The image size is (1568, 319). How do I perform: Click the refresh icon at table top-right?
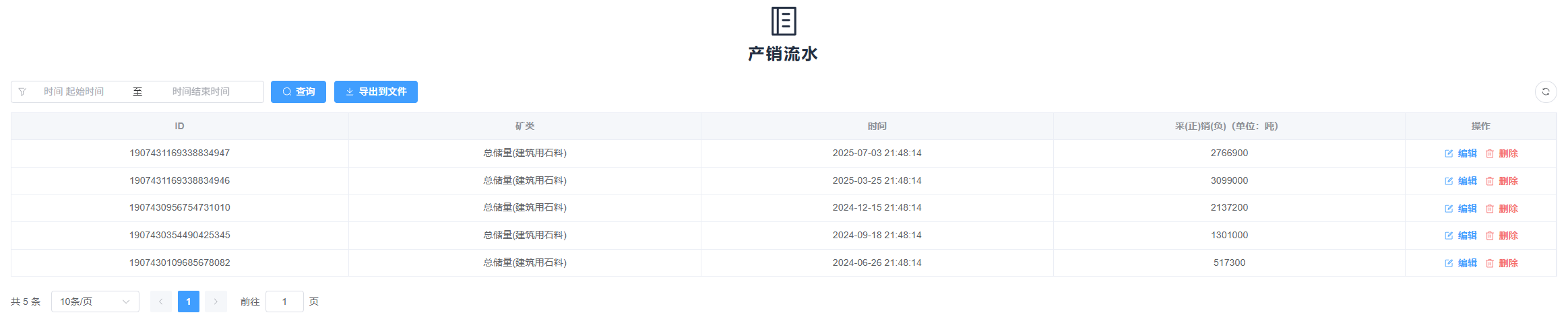[1545, 92]
